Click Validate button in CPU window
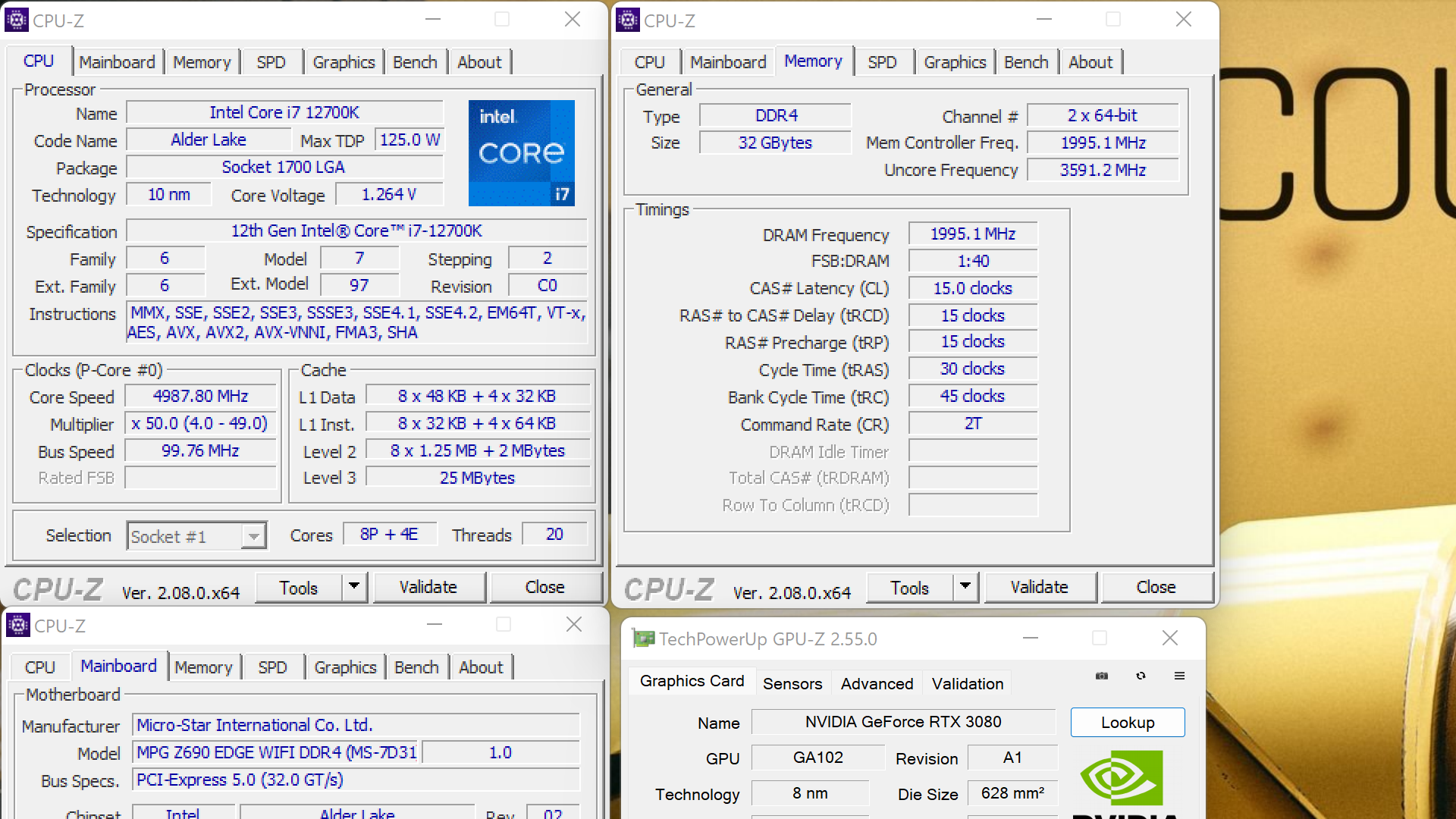The width and height of the screenshot is (1456, 819). click(x=428, y=587)
